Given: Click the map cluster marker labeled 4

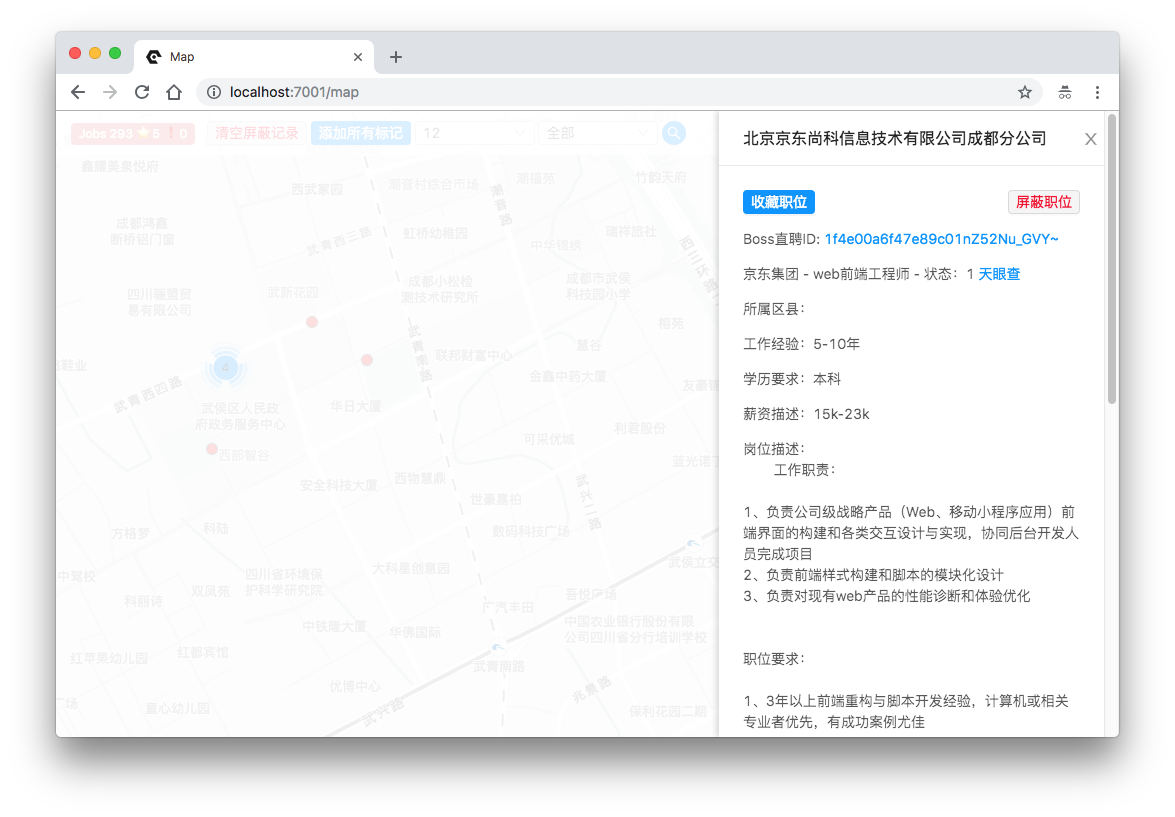Looking at the screenshot, I should pyautogui.click(x=226, y=367).
